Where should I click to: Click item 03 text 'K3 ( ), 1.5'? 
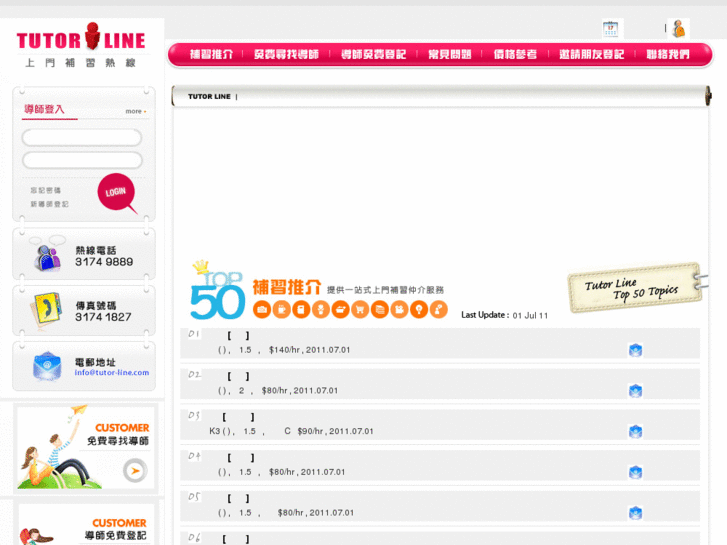point(232,431)
